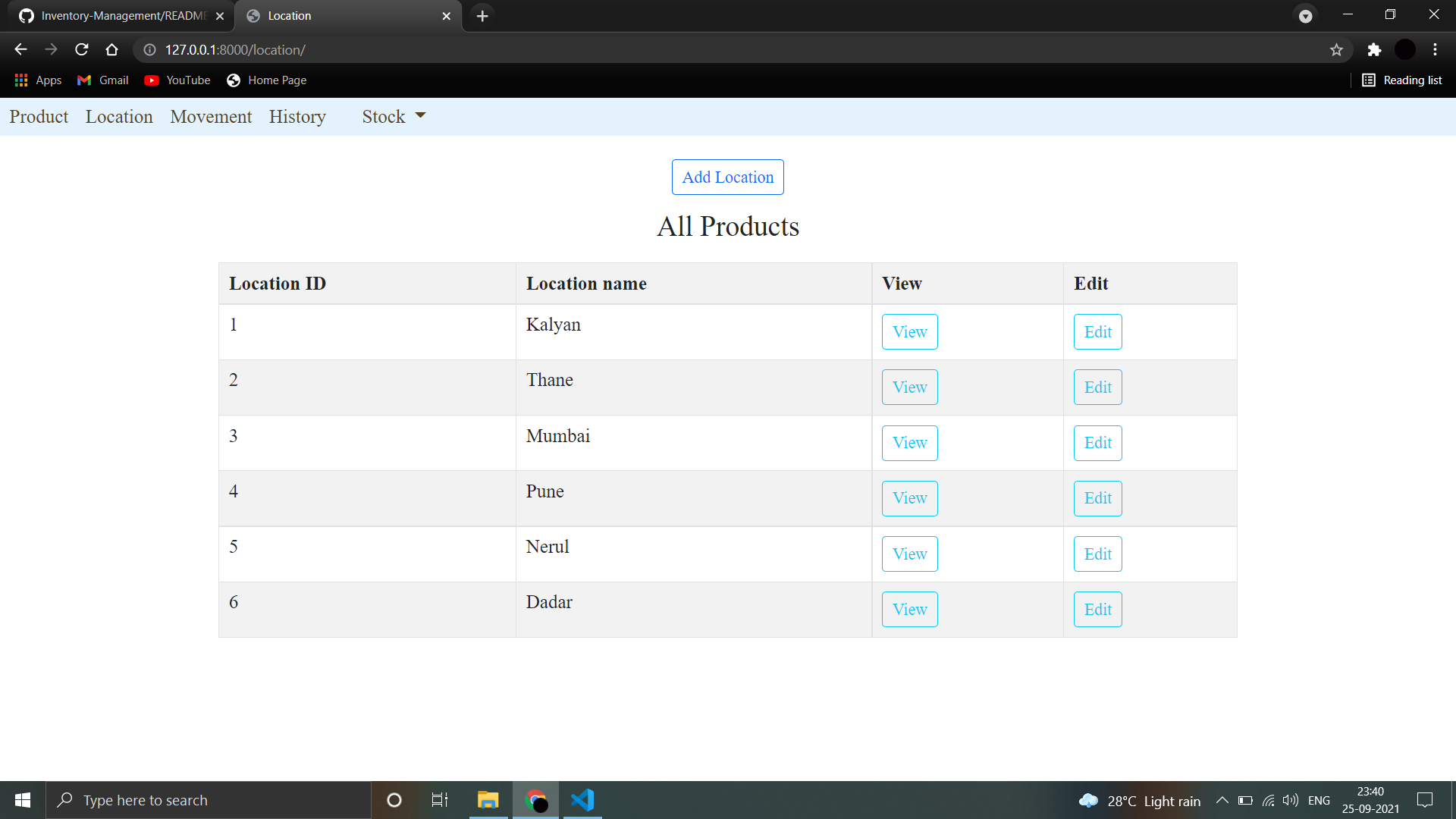The image size is (1456, 819).
Task: Open YouTube from the bookmarks bar
Action: tap(177, 80)
